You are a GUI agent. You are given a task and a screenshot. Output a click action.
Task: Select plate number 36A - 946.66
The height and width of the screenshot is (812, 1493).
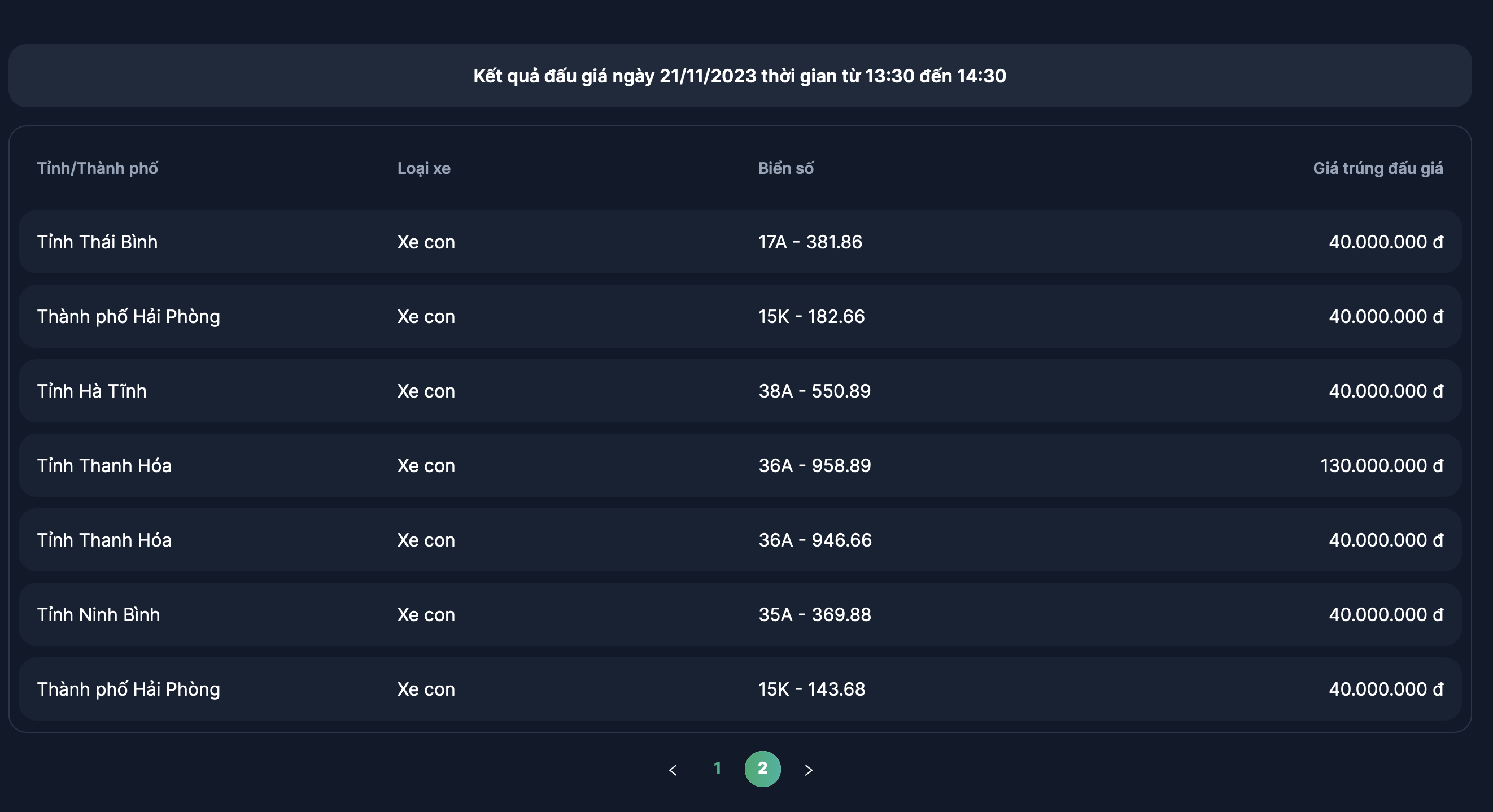(815, 540)
